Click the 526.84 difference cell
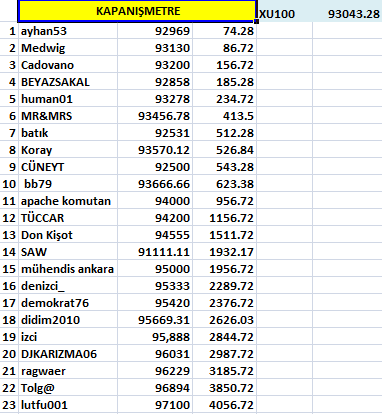The width and height of the screenshot is (382, 414). click(x=225, y=150)
